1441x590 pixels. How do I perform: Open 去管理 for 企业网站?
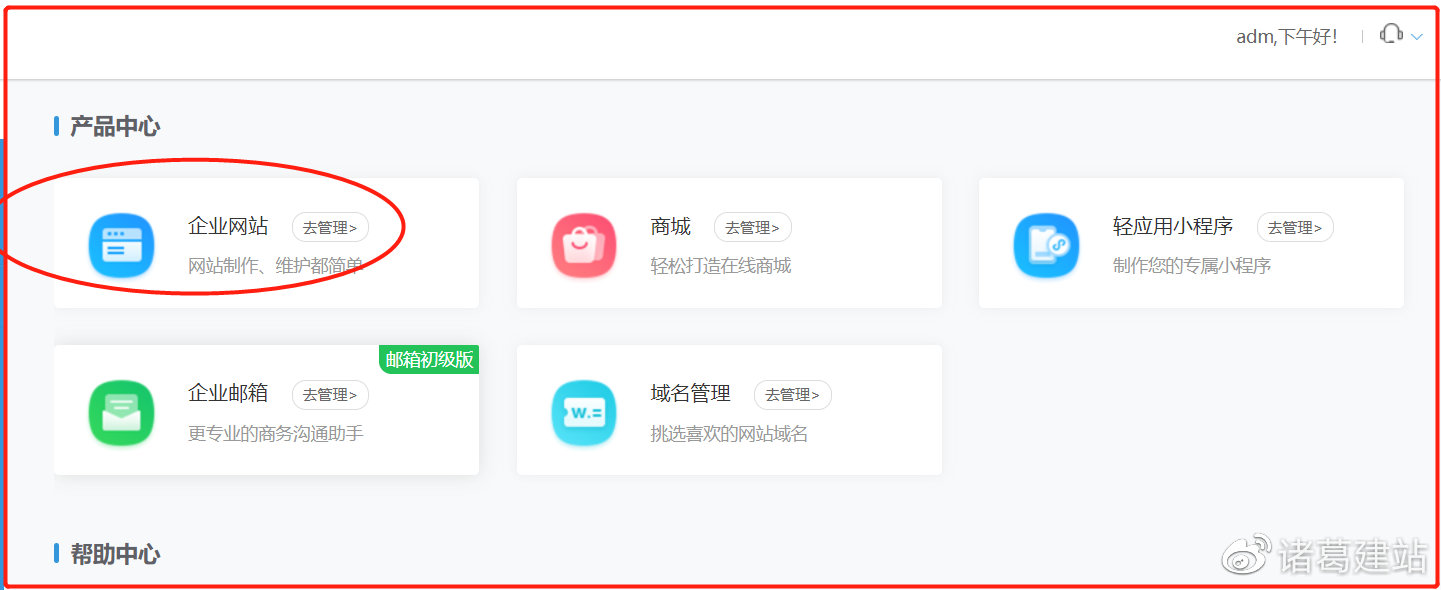point(330,227)
